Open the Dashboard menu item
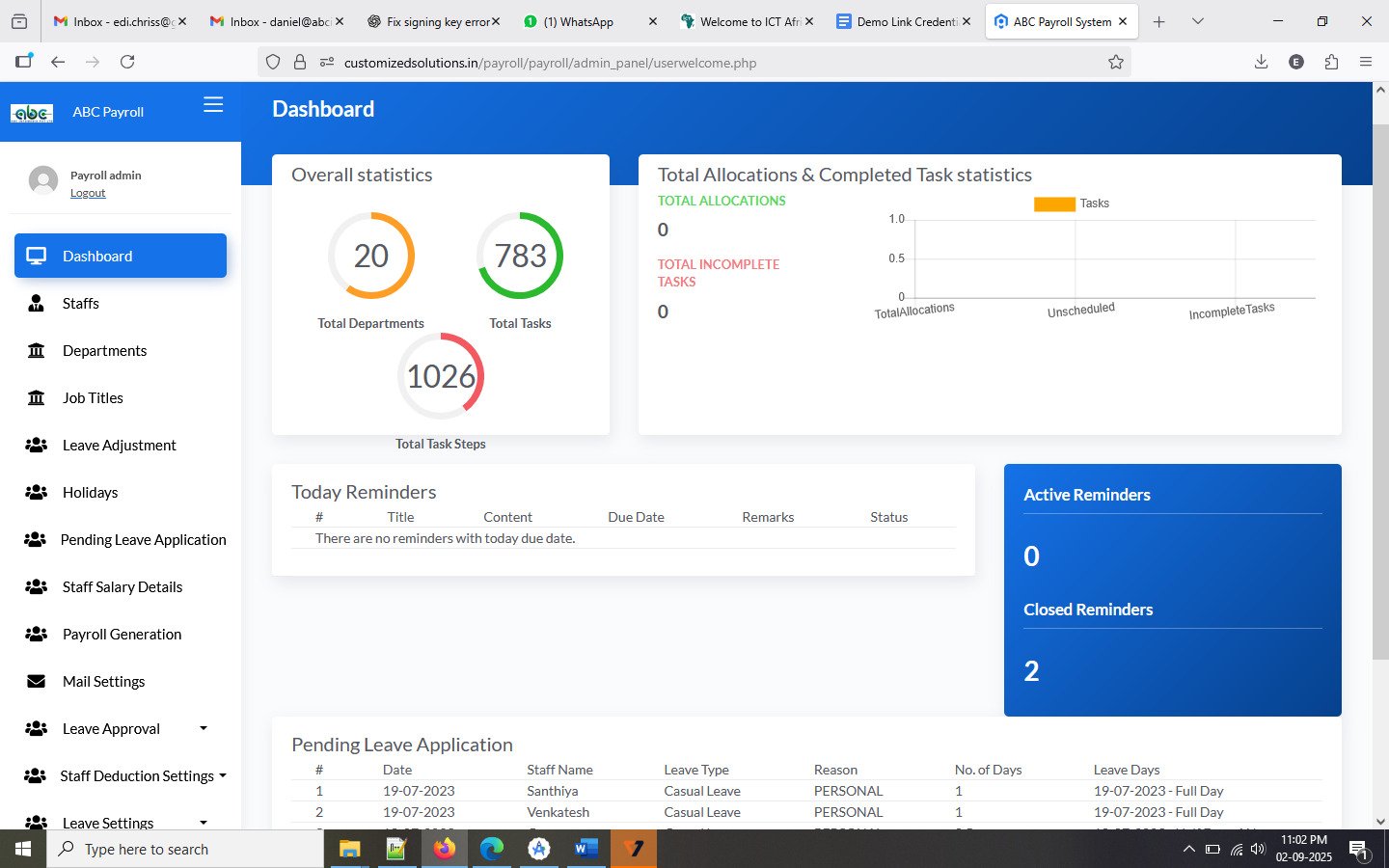The height and width of the screenshot is (868, 1389). 121,257
